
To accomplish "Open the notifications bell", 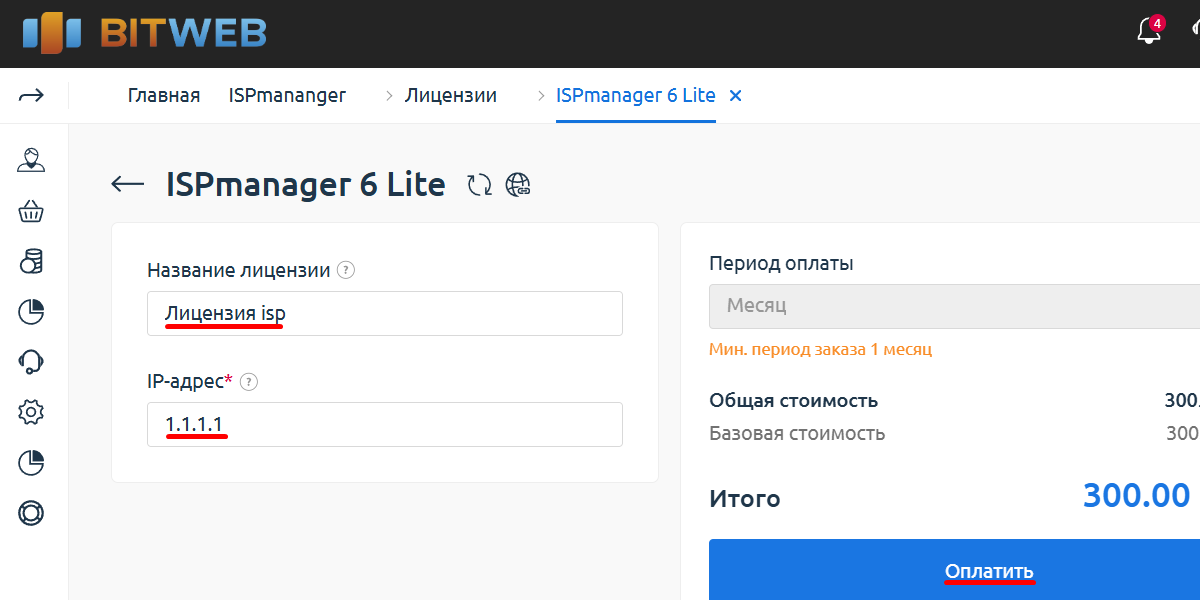I will (1149, 32).
